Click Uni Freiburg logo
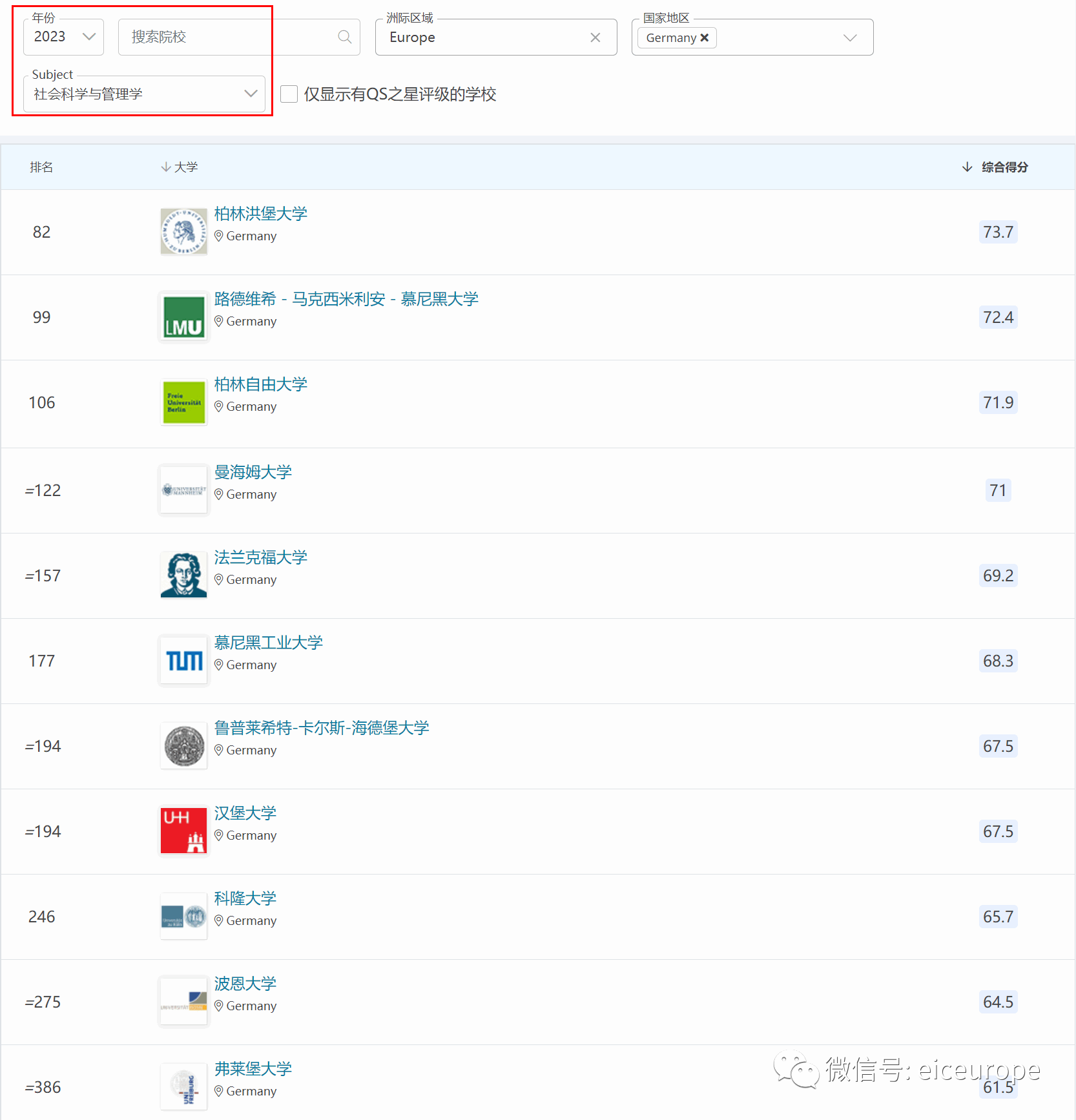This screenshot has height=1120, width=1076. coord(184,1086)
